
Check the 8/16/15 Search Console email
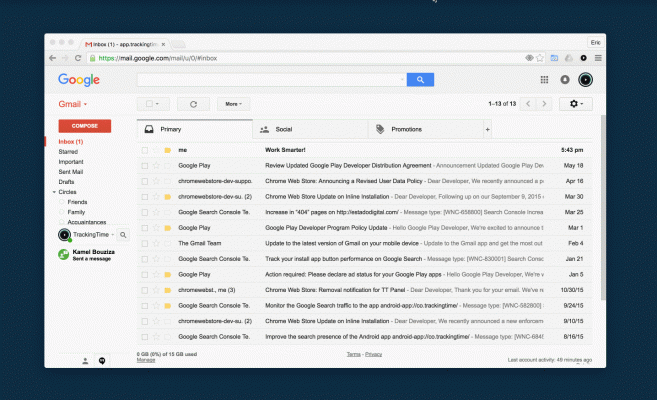(x=145, y=337)
